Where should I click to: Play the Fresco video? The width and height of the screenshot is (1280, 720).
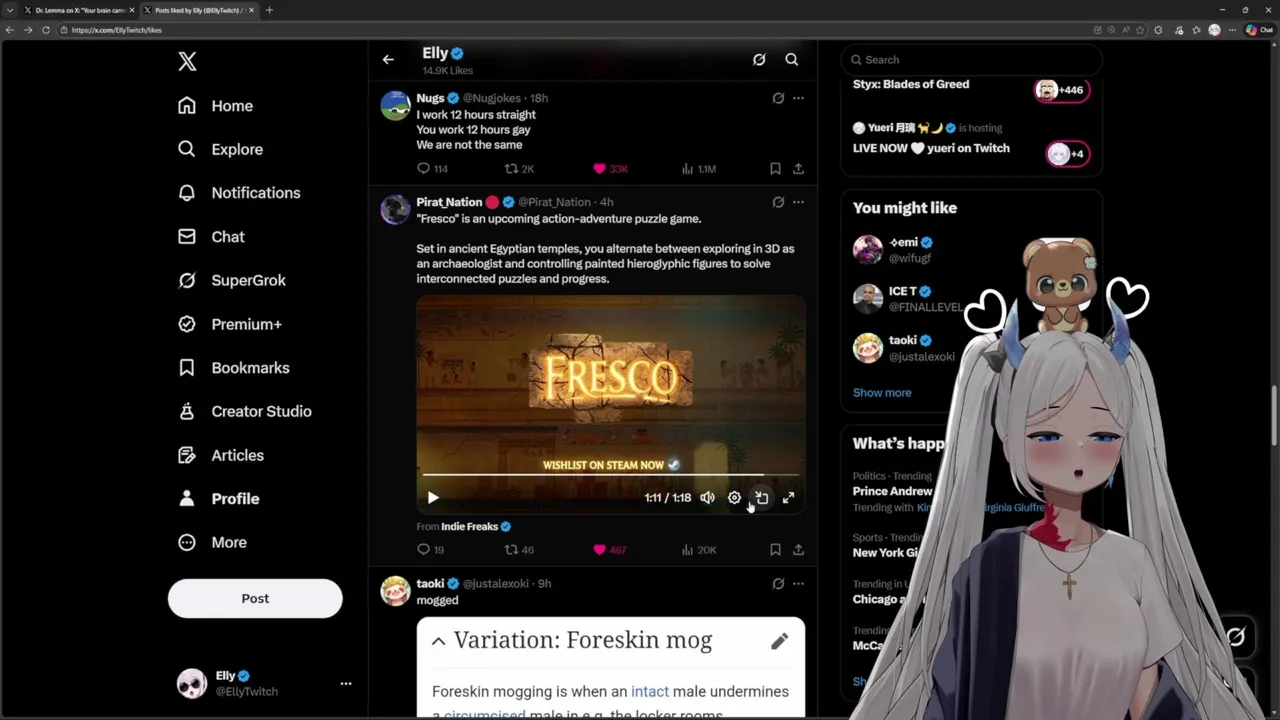(433, 498)
